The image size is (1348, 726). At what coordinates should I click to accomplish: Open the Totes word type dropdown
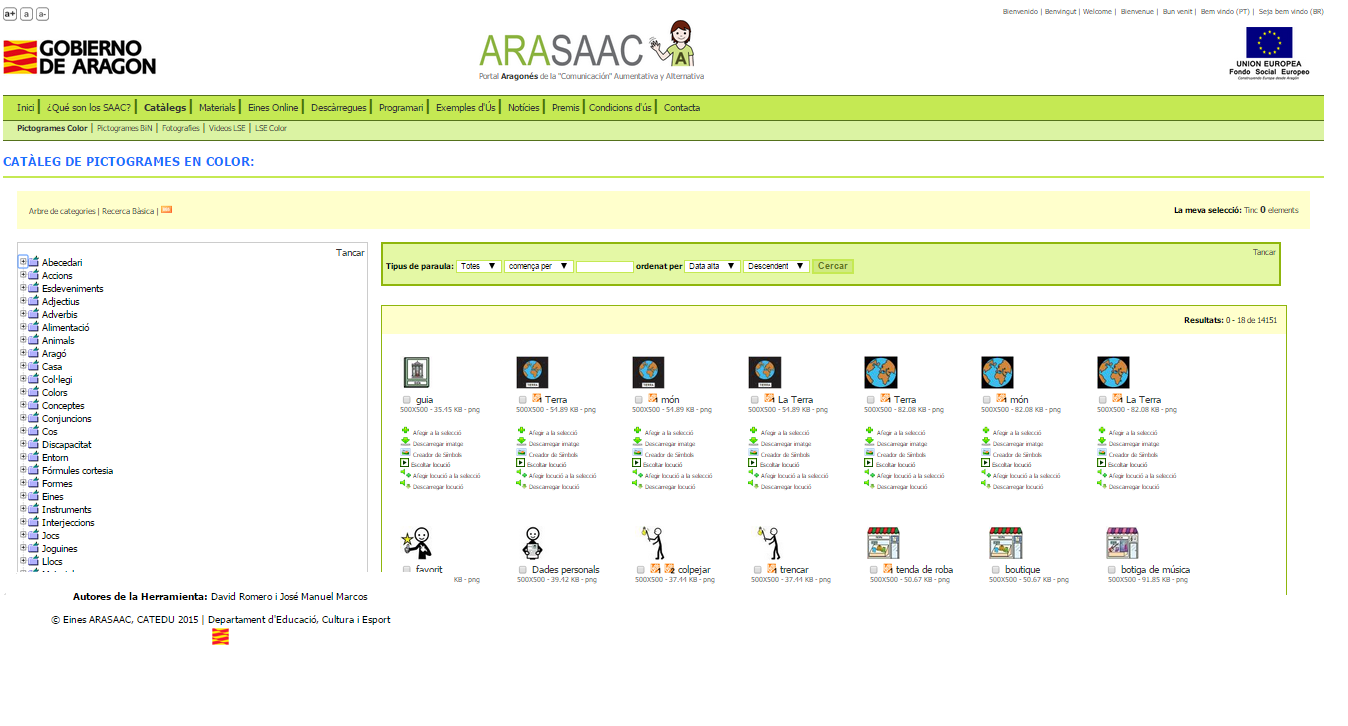(479, 266)
